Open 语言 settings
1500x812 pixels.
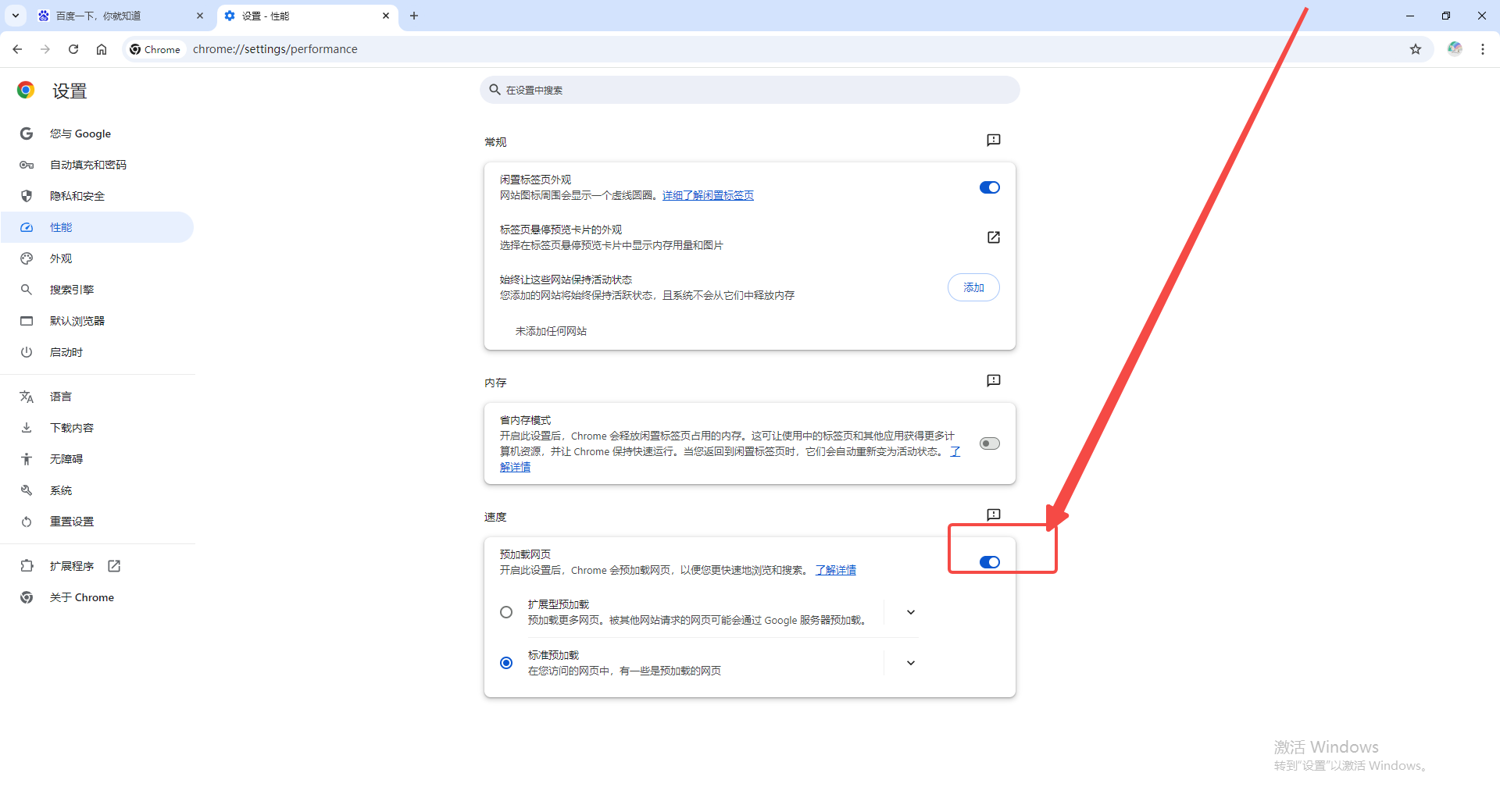click(x=98, y=397)
